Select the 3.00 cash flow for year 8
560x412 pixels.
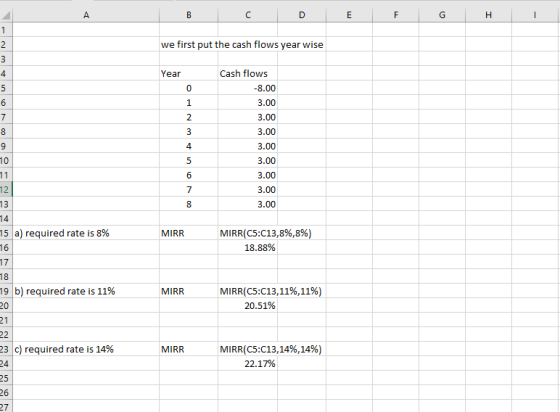tap(248, 204)
